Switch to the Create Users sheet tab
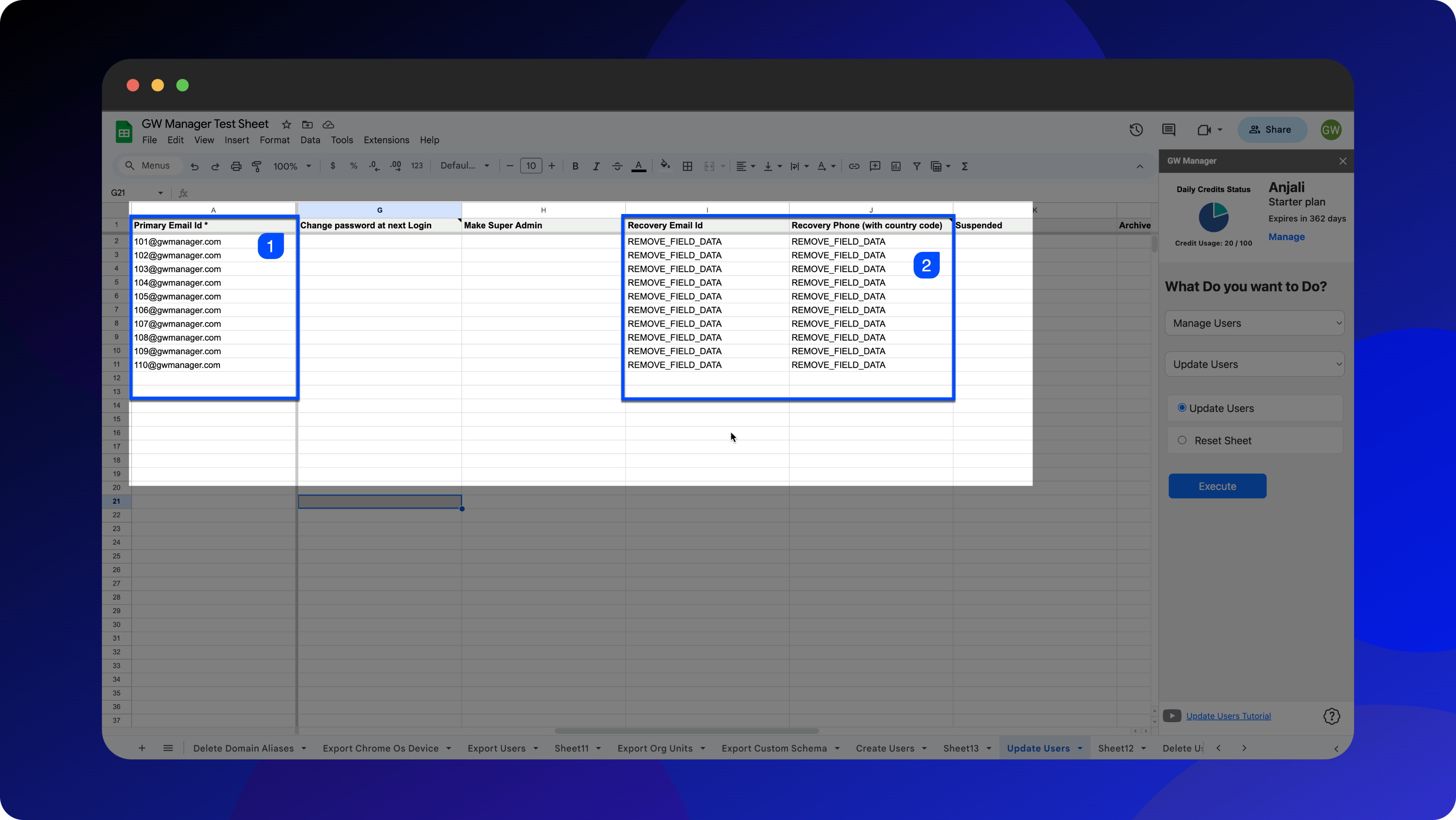 point(885,748)
